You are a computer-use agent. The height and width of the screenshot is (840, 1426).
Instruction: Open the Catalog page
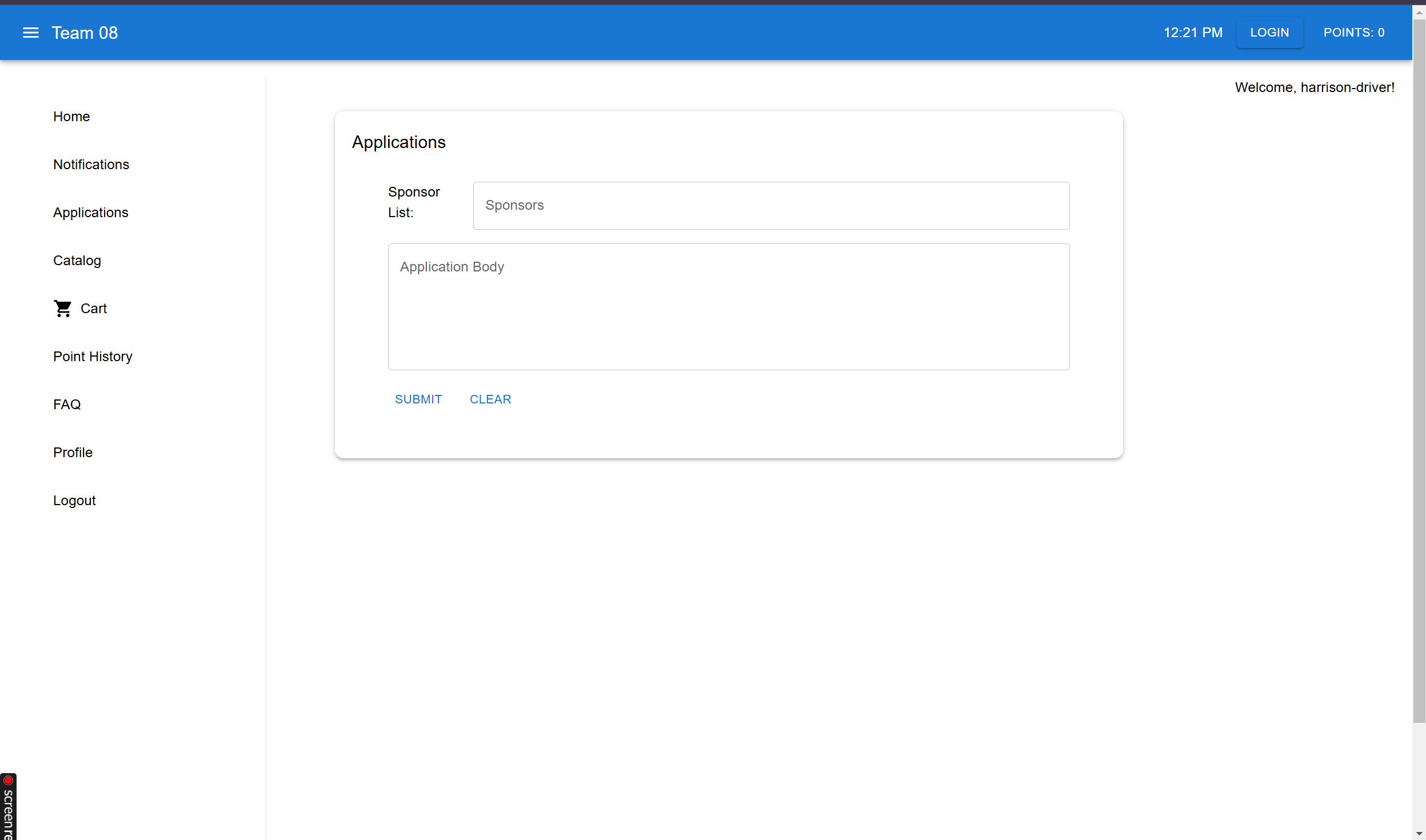pos(77,261)
